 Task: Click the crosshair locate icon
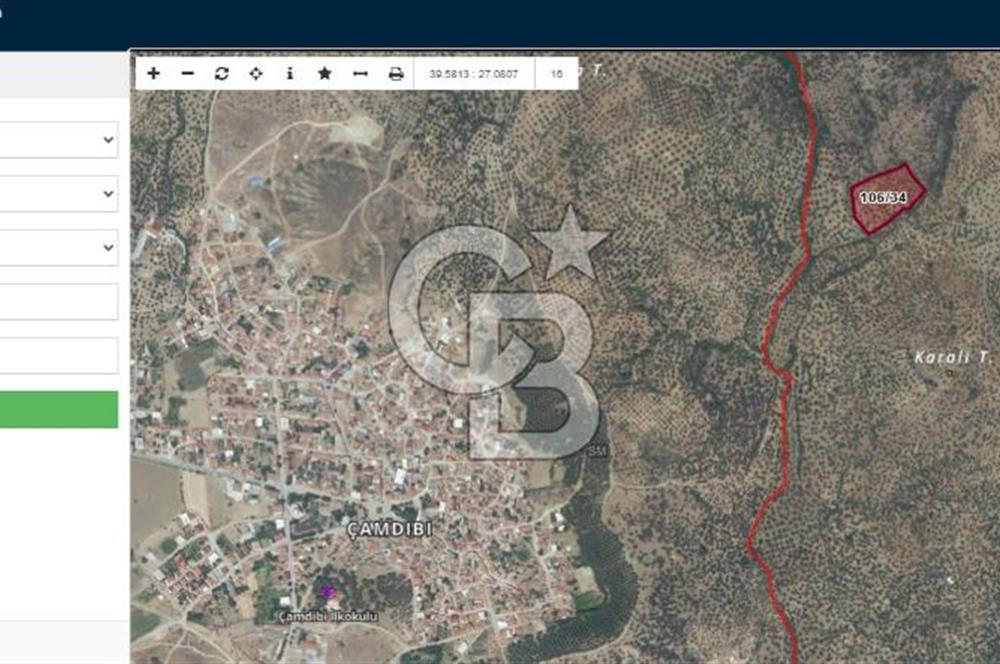(x=256, y=74)
